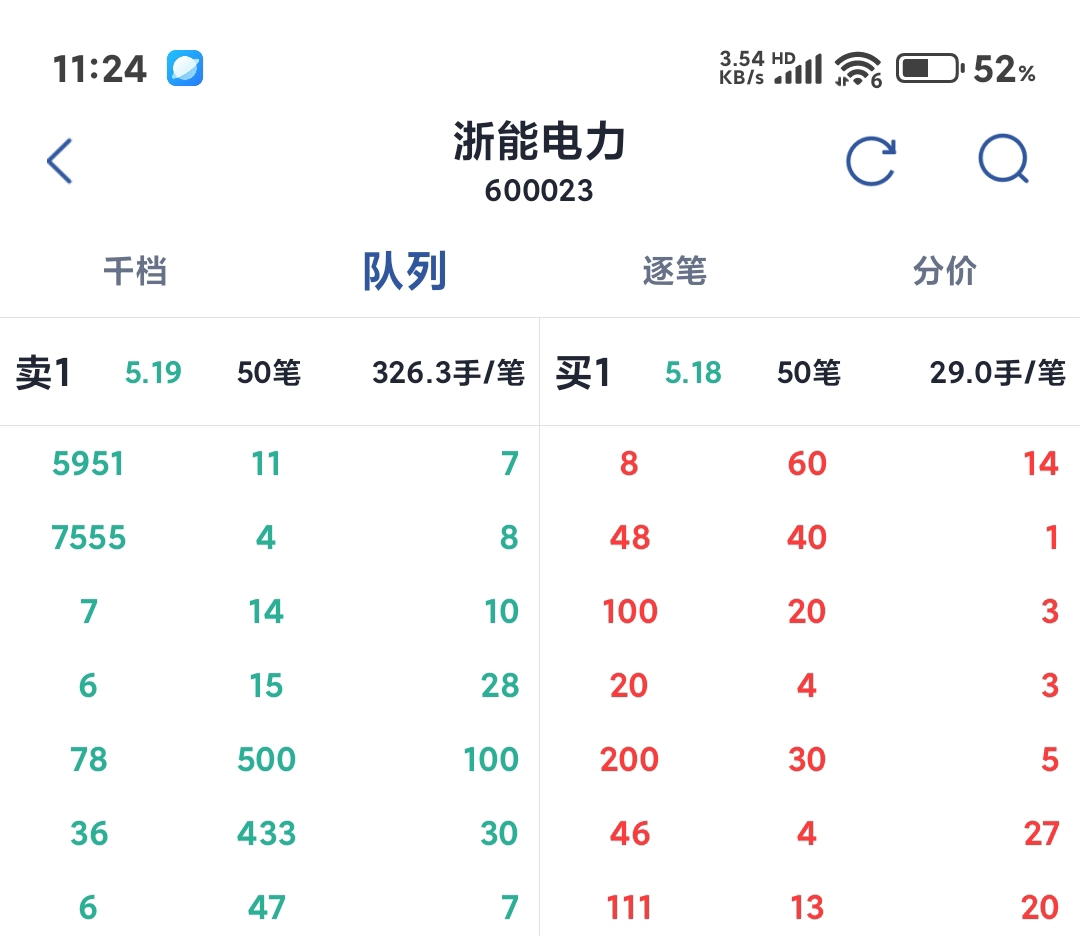Tap the cellular signal bars icon
This screenshot has height=936, width=1080.
point(799,70)
